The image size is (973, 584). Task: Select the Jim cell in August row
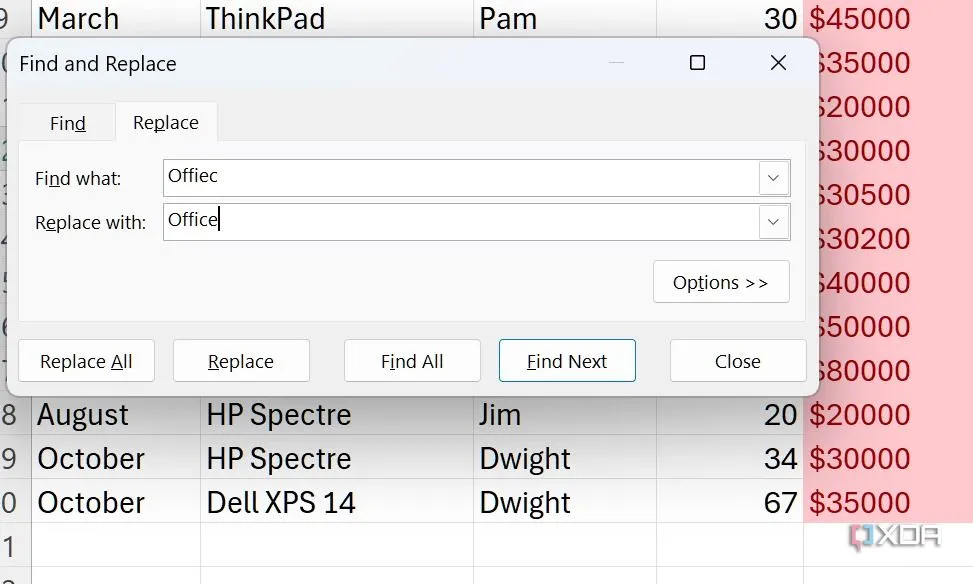(564, 415)
